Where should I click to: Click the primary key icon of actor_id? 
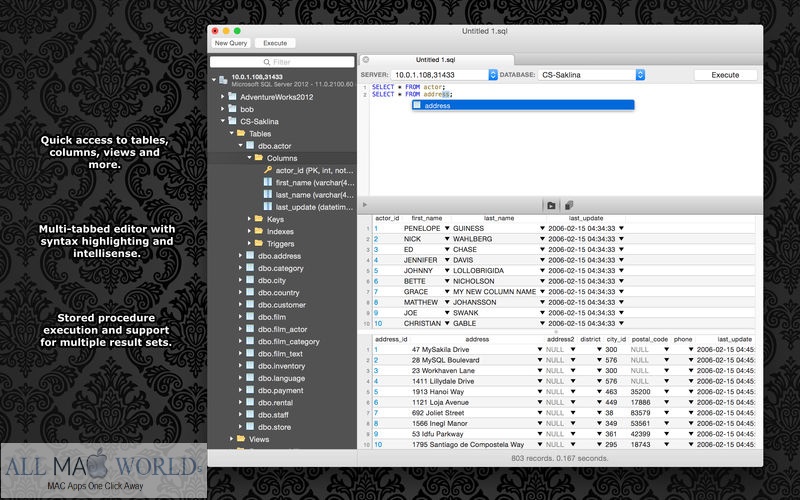coord(268,170)
